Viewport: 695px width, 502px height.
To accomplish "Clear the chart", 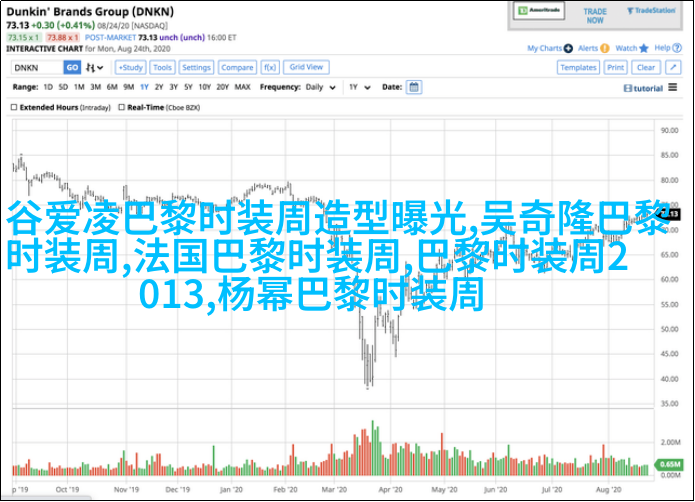I will [x=646, y=68].
